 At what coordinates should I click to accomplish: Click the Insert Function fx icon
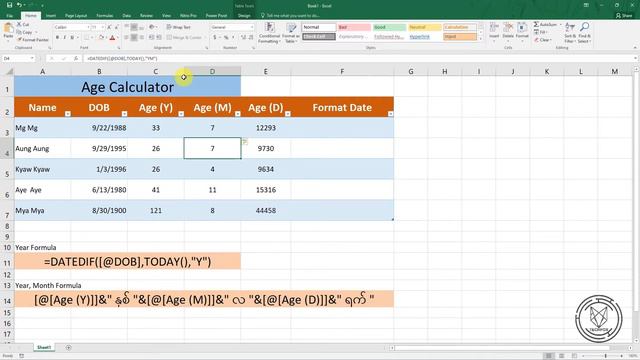[76, 58]
